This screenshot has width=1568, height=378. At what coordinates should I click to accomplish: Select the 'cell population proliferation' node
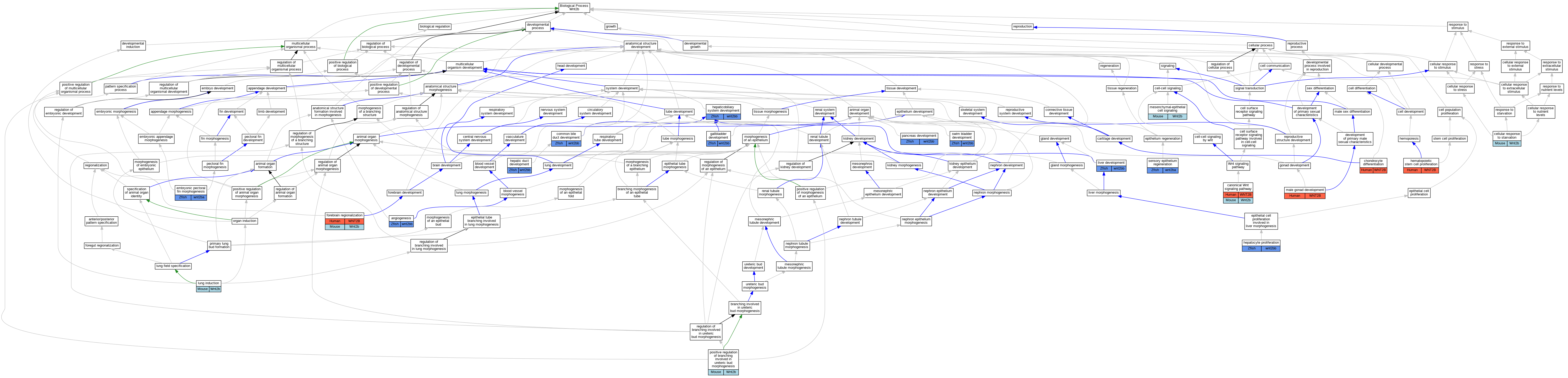pos(1450,112)
